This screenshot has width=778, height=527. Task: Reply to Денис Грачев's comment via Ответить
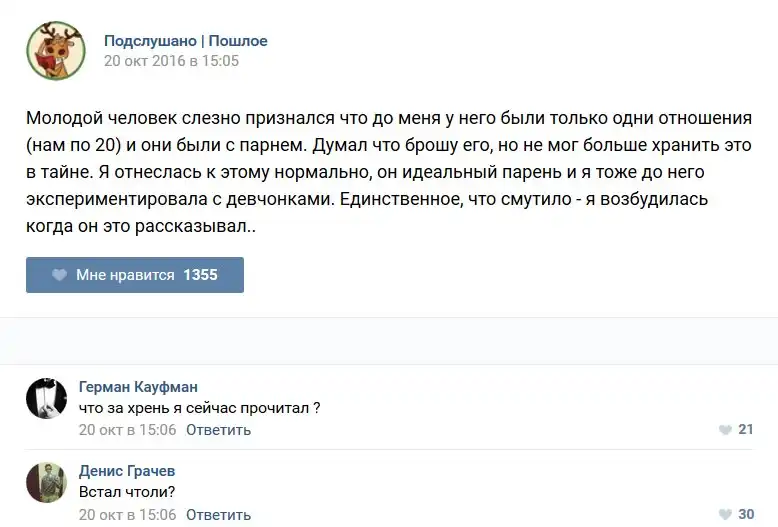coord(218,514)
